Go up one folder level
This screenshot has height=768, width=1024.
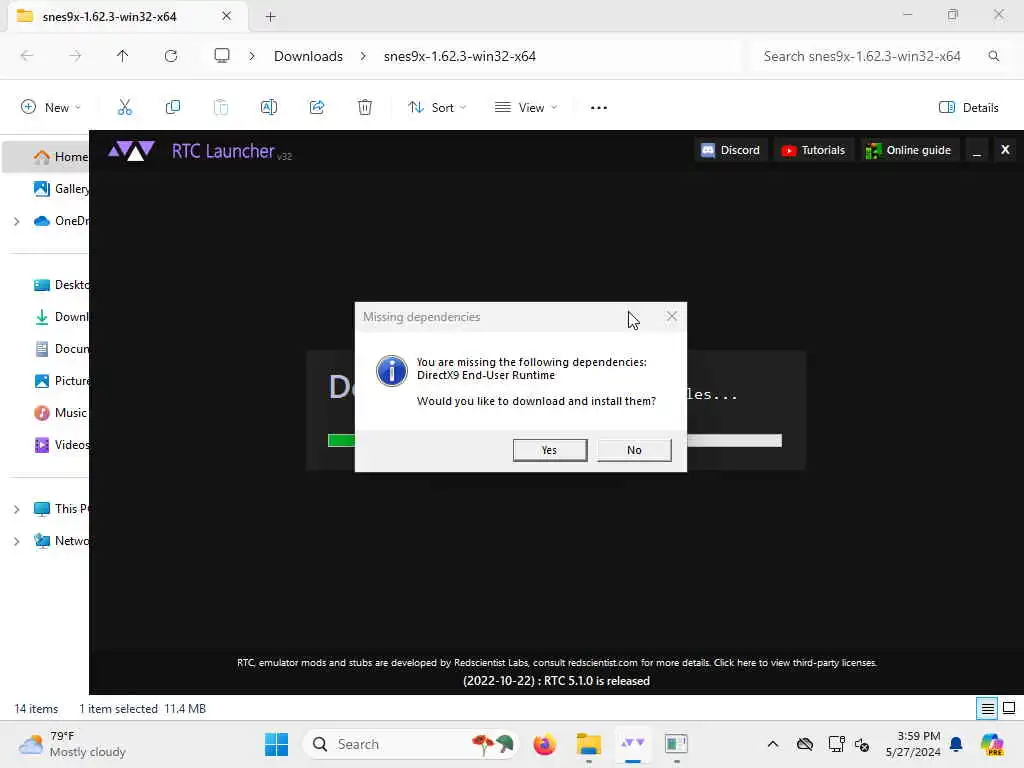(x=123, y=56)
